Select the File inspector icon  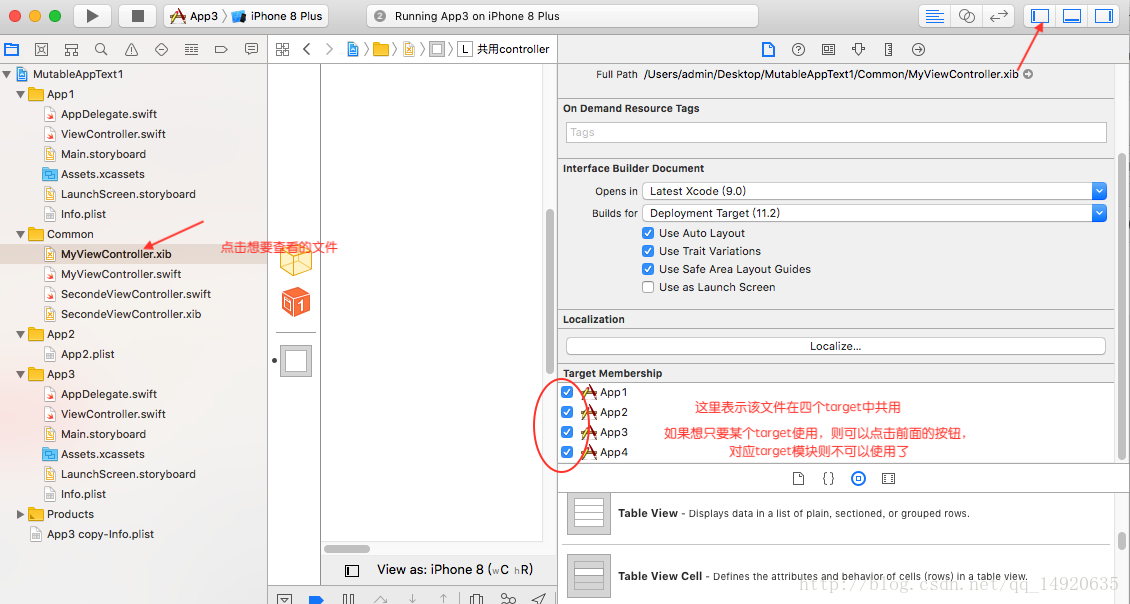pos(768,49)
